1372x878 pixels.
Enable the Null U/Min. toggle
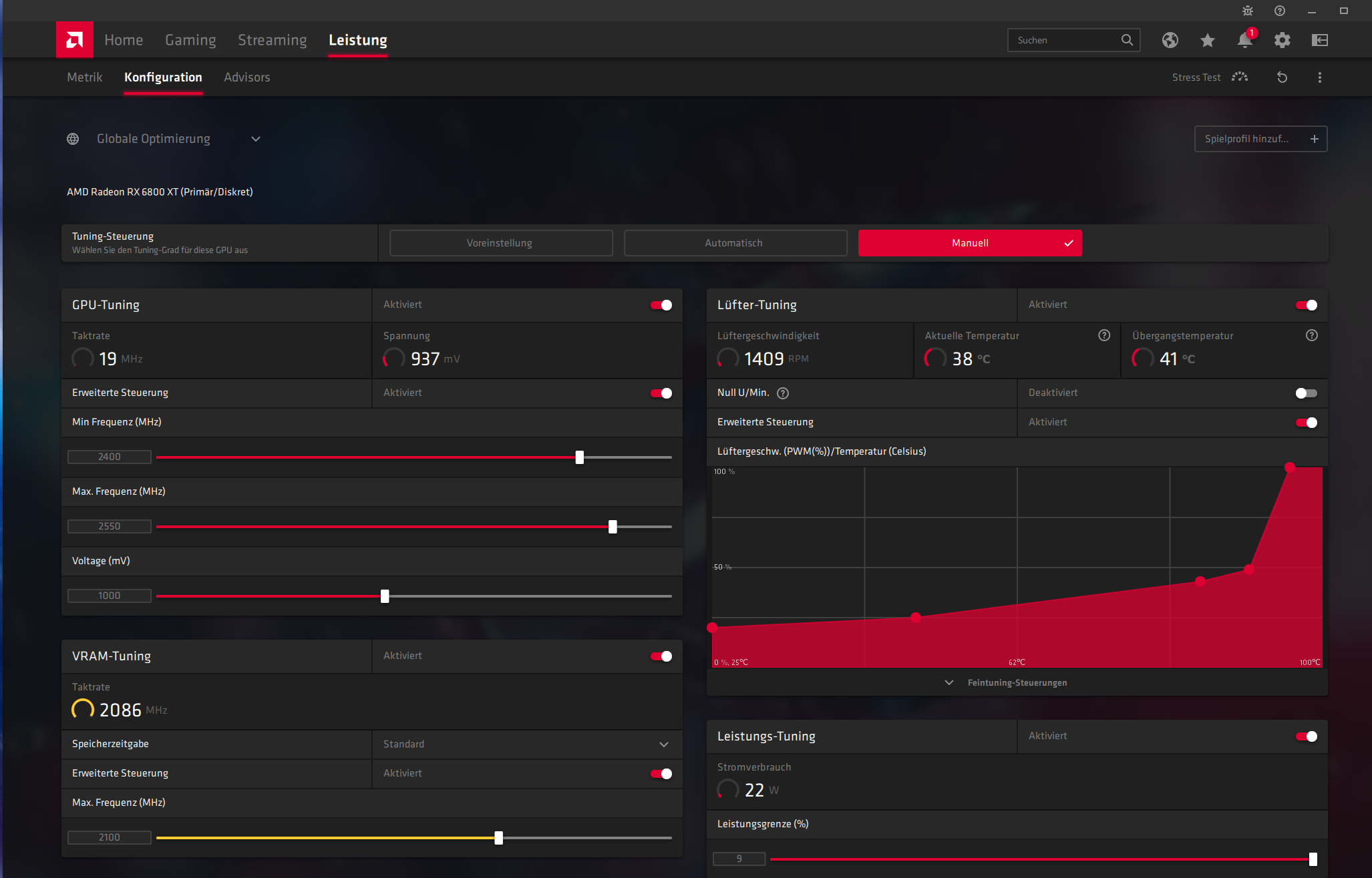1306,393
